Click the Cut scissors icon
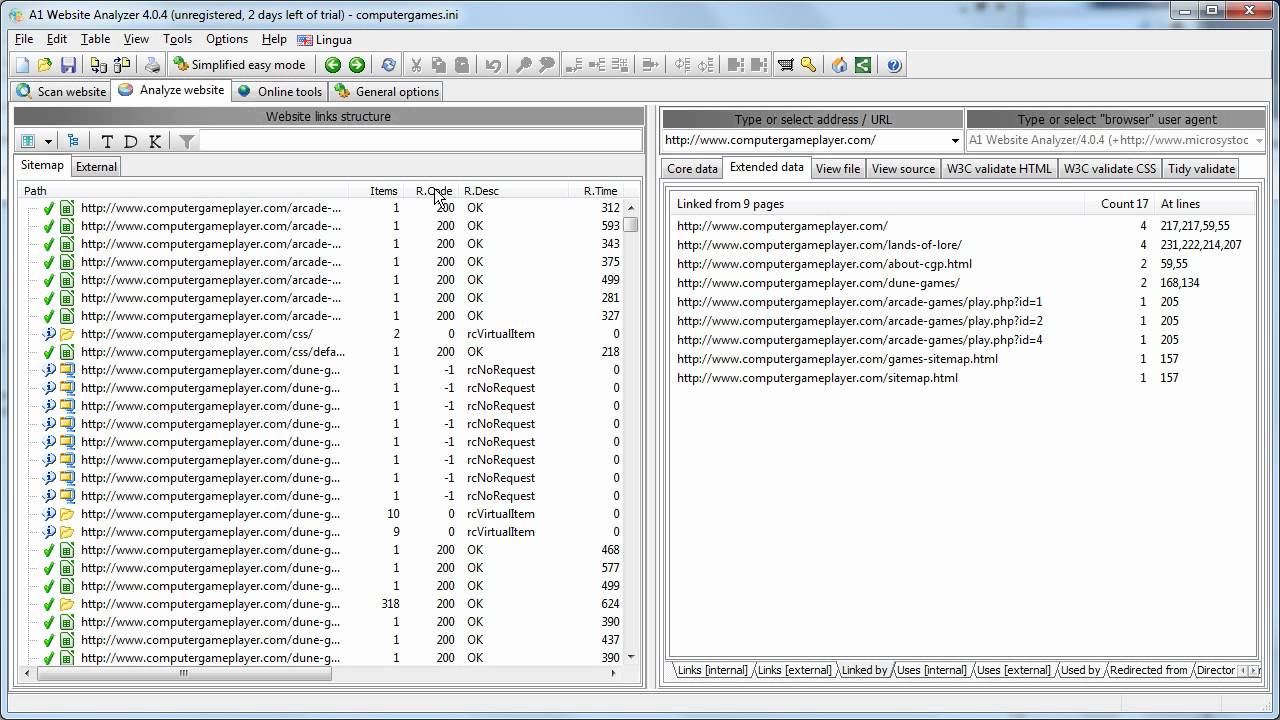The height and width of the screenshot is (720, 1280). click(416, 65)
